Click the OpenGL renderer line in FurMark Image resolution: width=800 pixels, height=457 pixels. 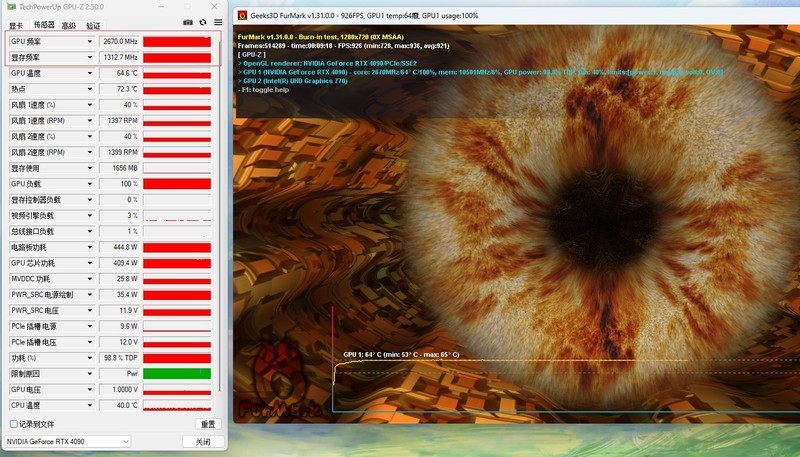328,63
